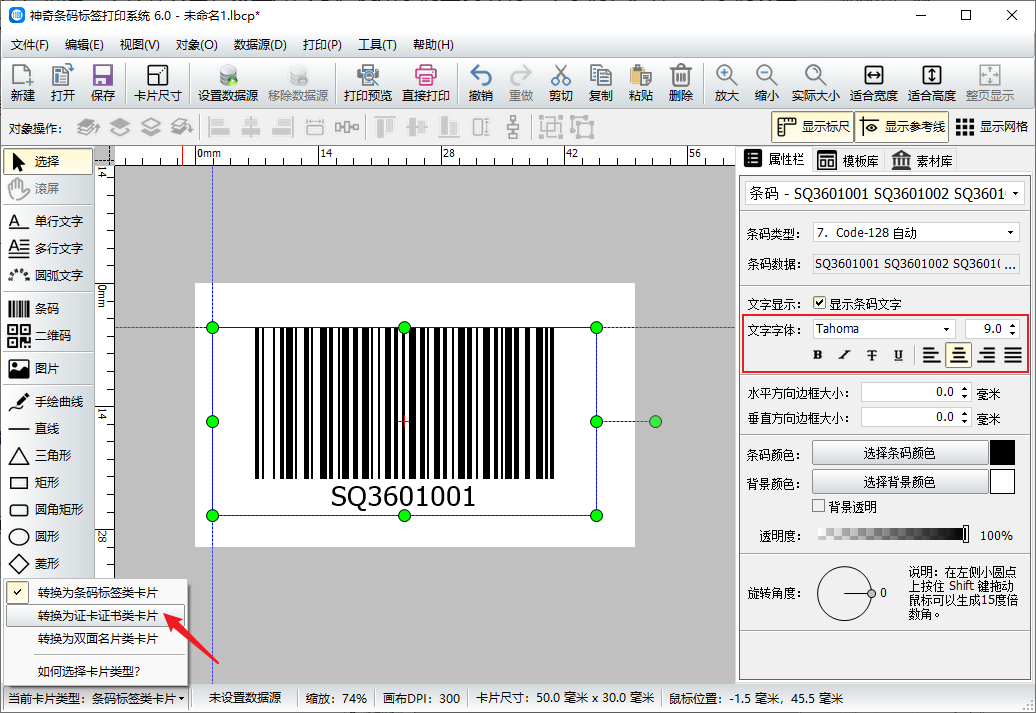
Task: Enable 背景透明 transparent background checkbox
Action: tap(819, 506)
